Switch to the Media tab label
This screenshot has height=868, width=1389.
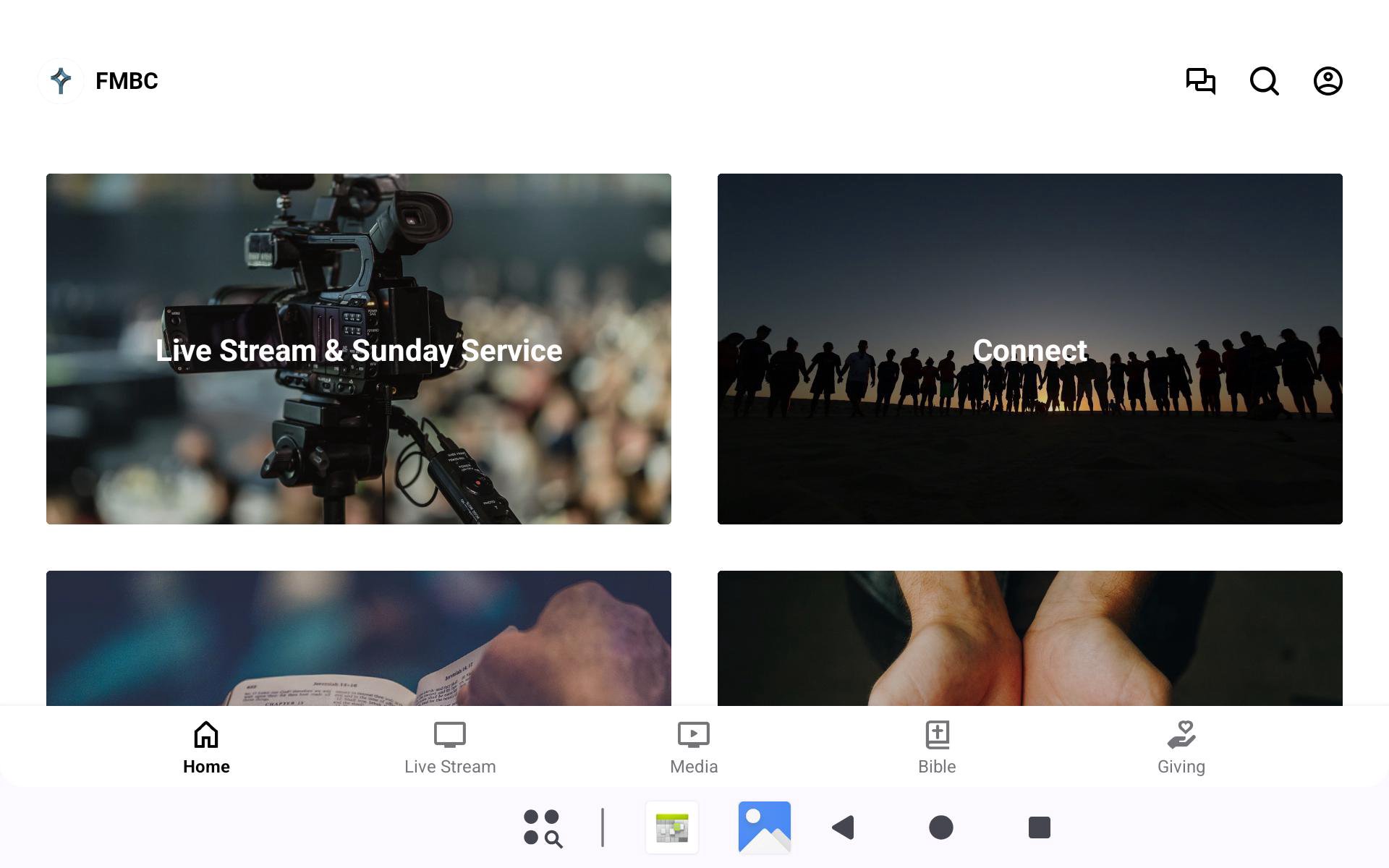coord(693,767)
